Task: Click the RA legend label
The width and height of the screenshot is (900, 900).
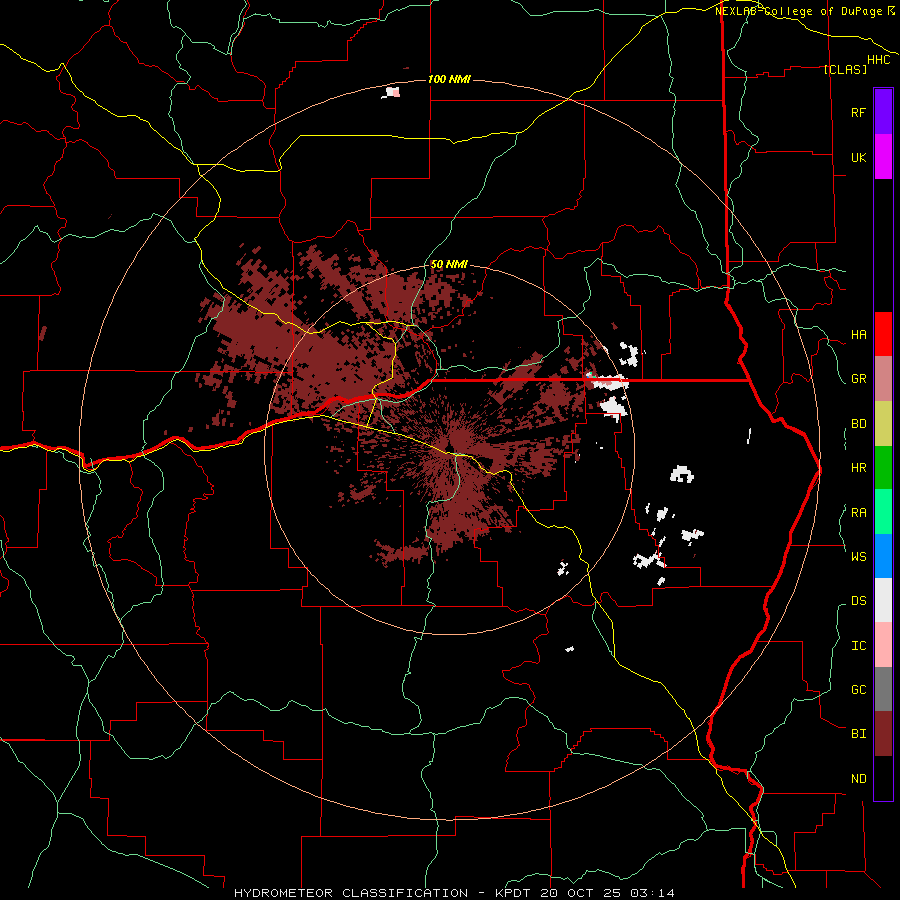Action: 858,513
